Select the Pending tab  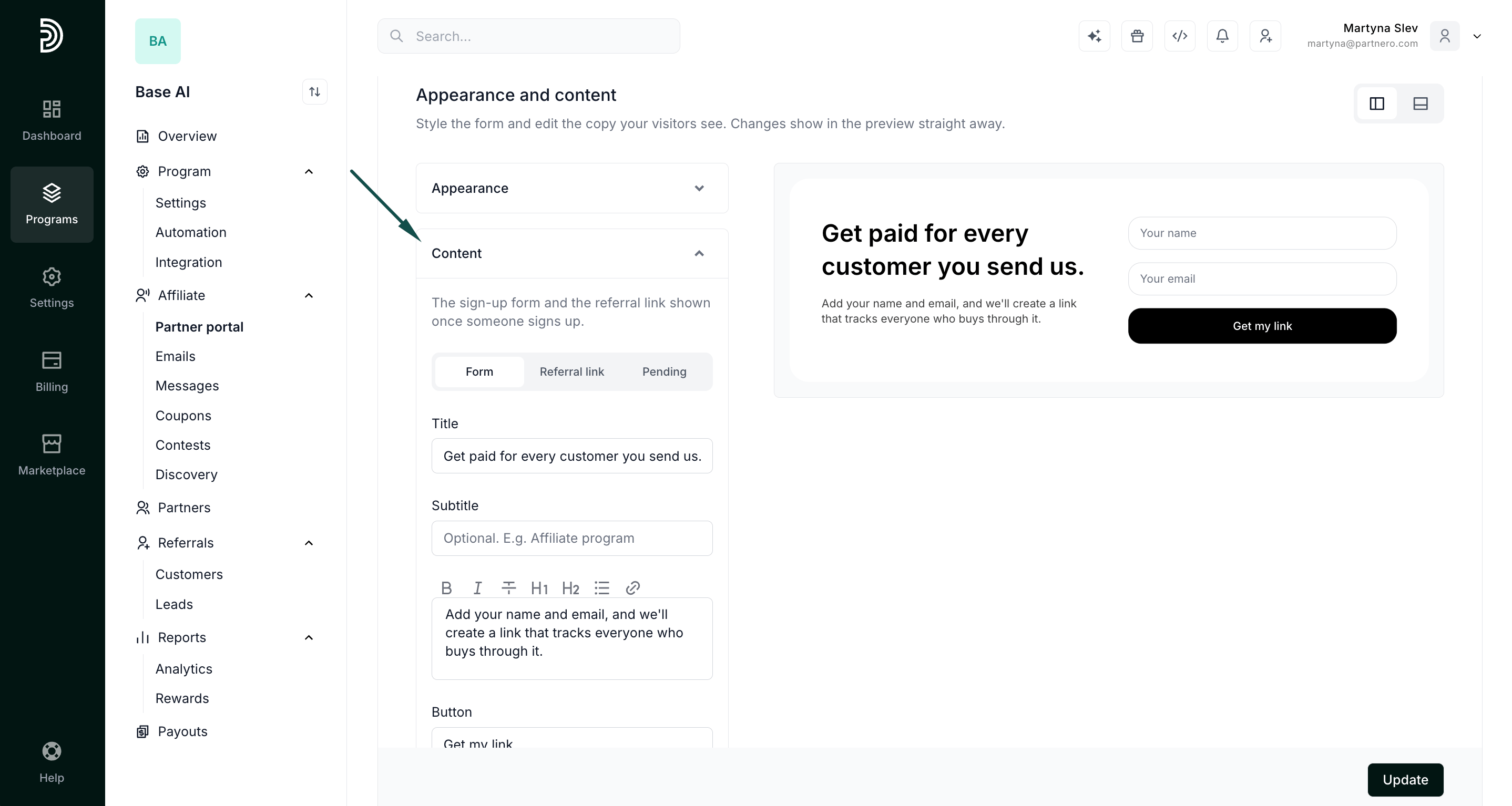click(x=665, y=371)
